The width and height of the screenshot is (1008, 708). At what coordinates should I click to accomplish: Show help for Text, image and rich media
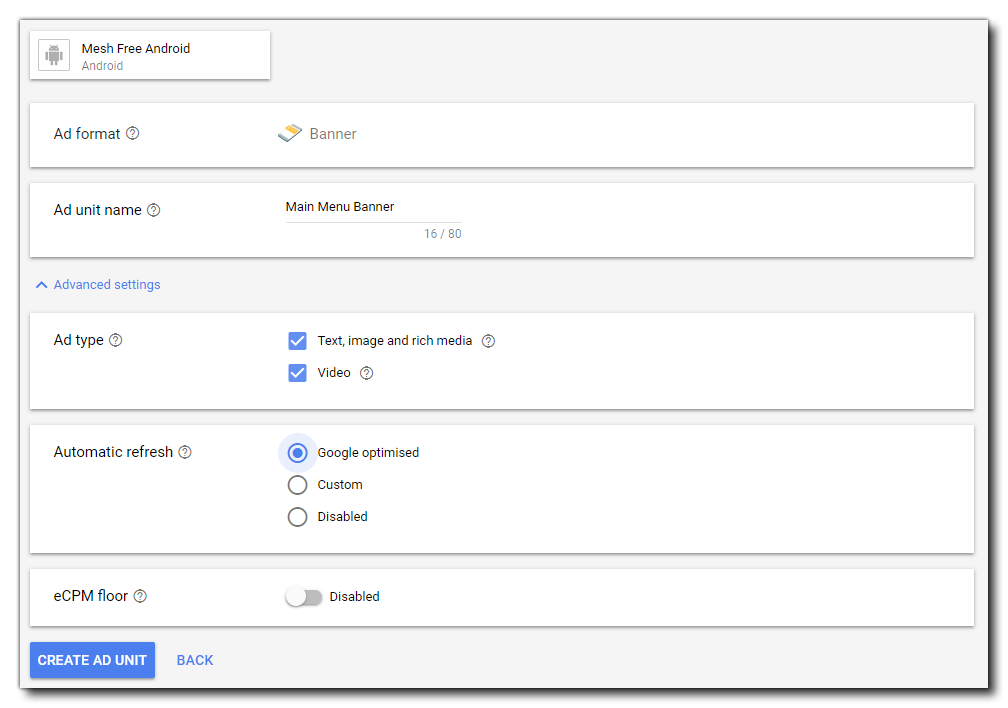488,341
